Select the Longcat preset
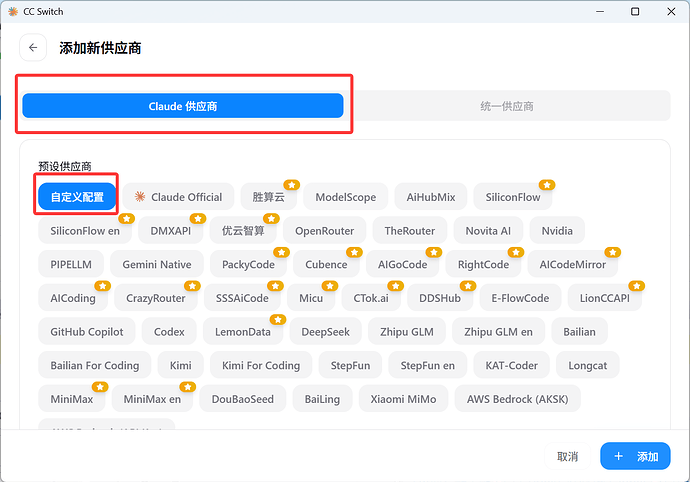Viewport: 690px width, 482px height. (x=587, y=365)
